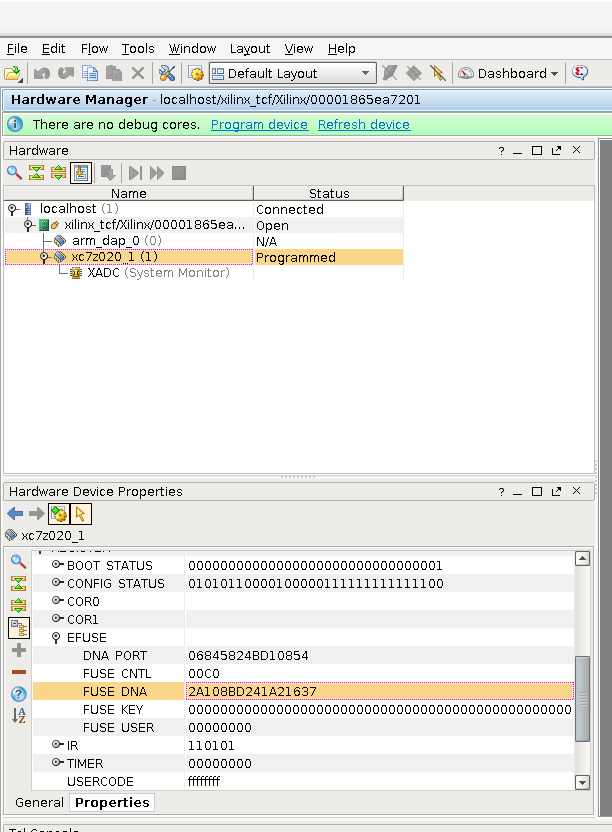Click the open project folder icon
612x832 pixels.
click(12, 74)
